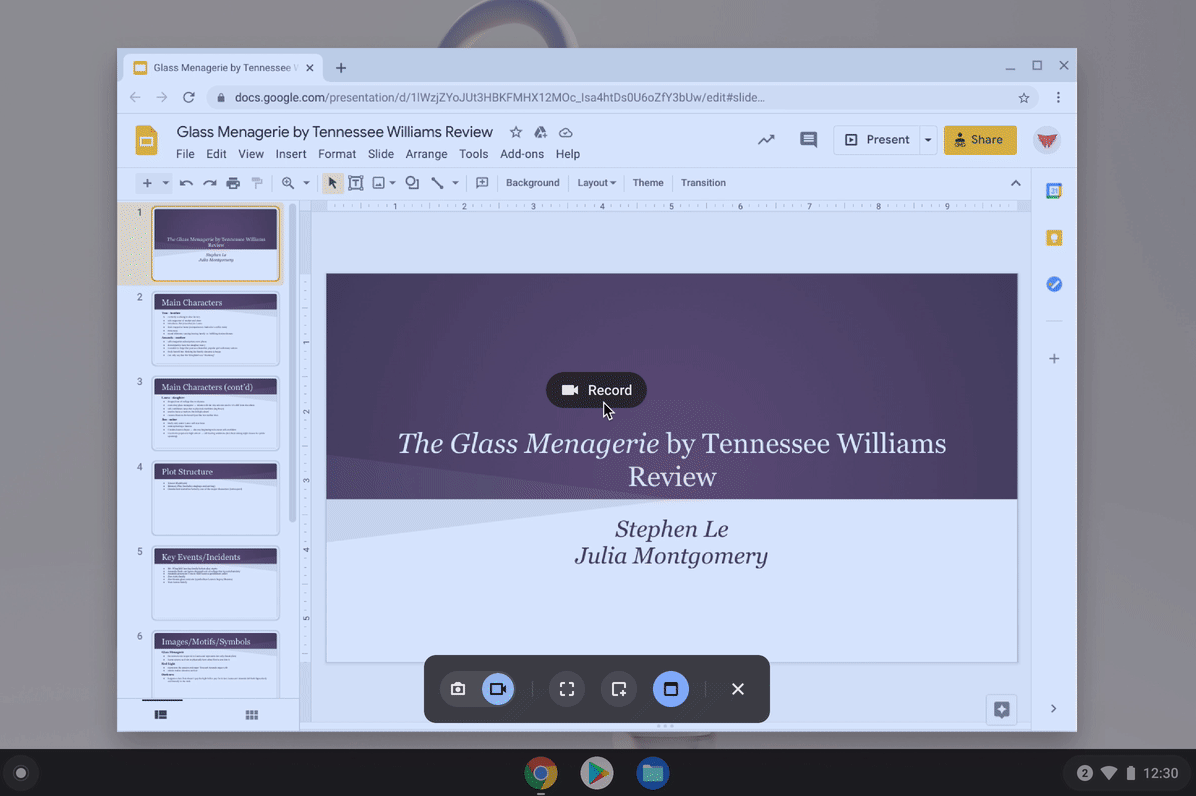The image size is (1196, 796).
Task: Open Google Tasks side panel icon
Action: pyautogui.click(x=1054, y=284)
